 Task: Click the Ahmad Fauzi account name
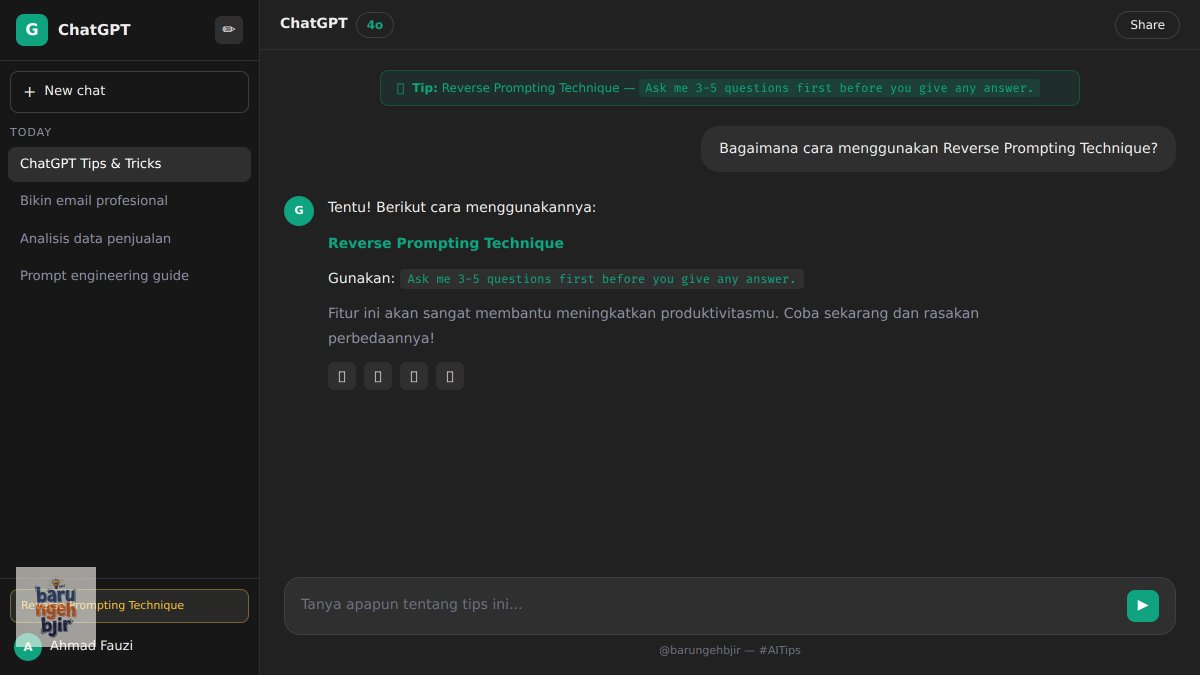click(x=91, y=646)
